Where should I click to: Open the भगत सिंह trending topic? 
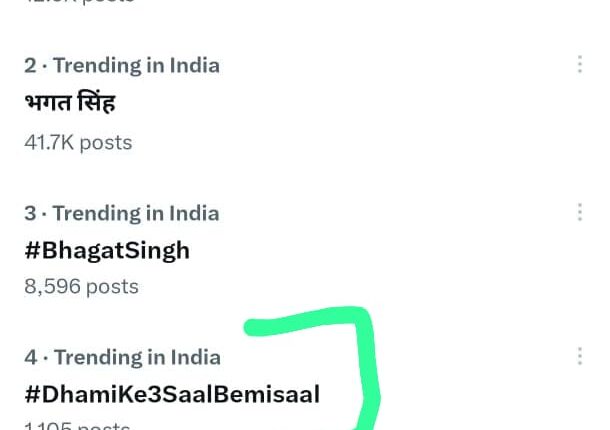pyautogui.click(x=70, y=102)
